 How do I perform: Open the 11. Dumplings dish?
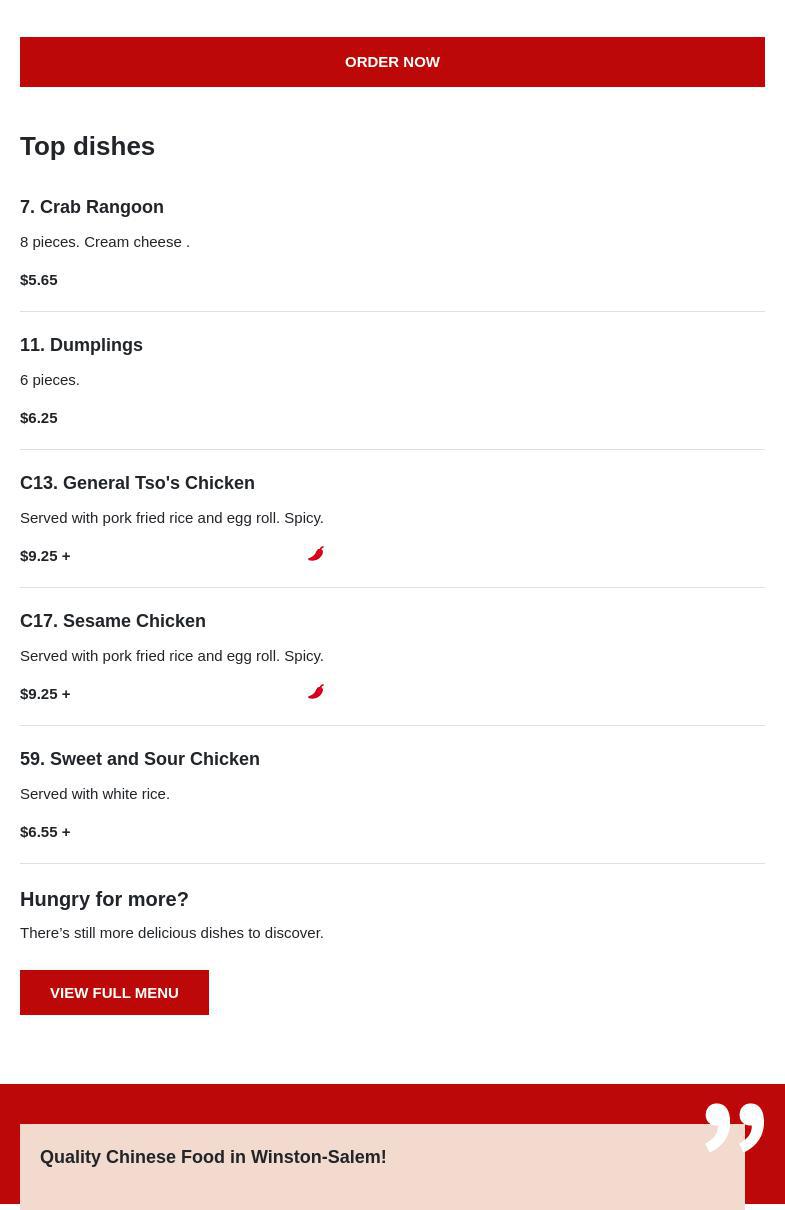click(81, 345)
